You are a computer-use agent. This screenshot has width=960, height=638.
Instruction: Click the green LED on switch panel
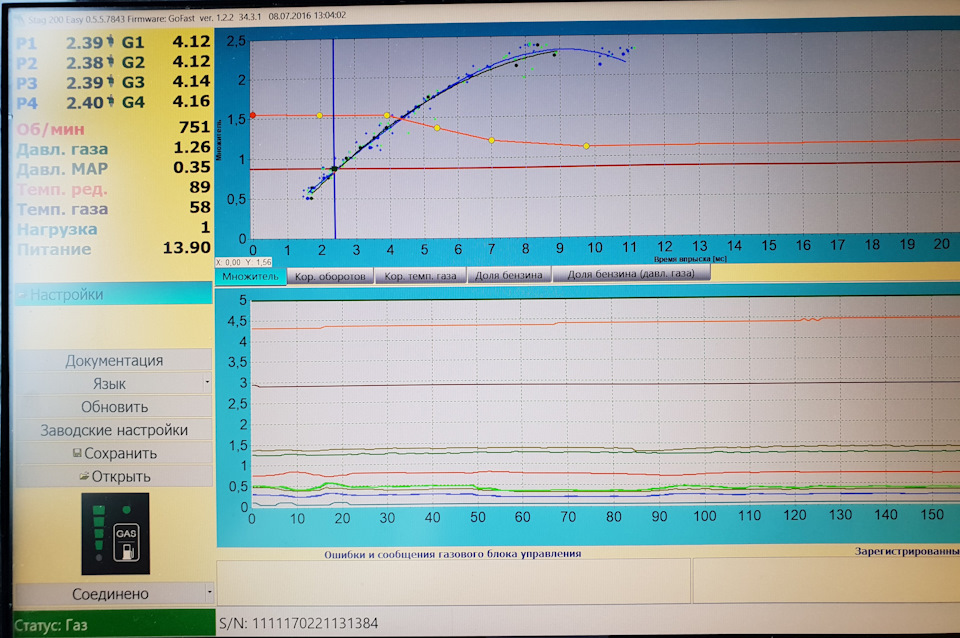pyautogui.click(x=127, y=509)
